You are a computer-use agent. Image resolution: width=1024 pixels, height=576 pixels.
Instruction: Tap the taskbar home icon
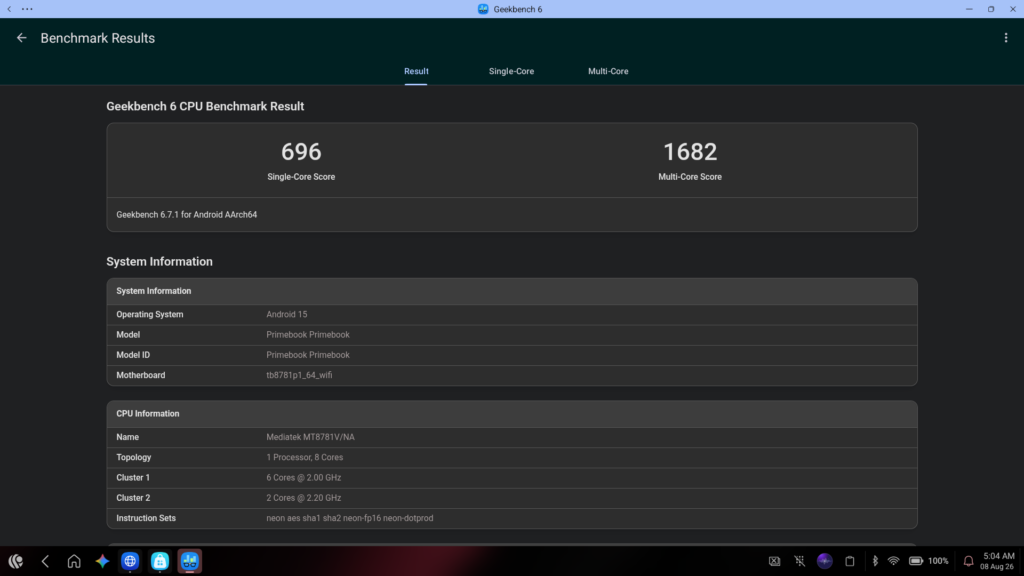74,561
